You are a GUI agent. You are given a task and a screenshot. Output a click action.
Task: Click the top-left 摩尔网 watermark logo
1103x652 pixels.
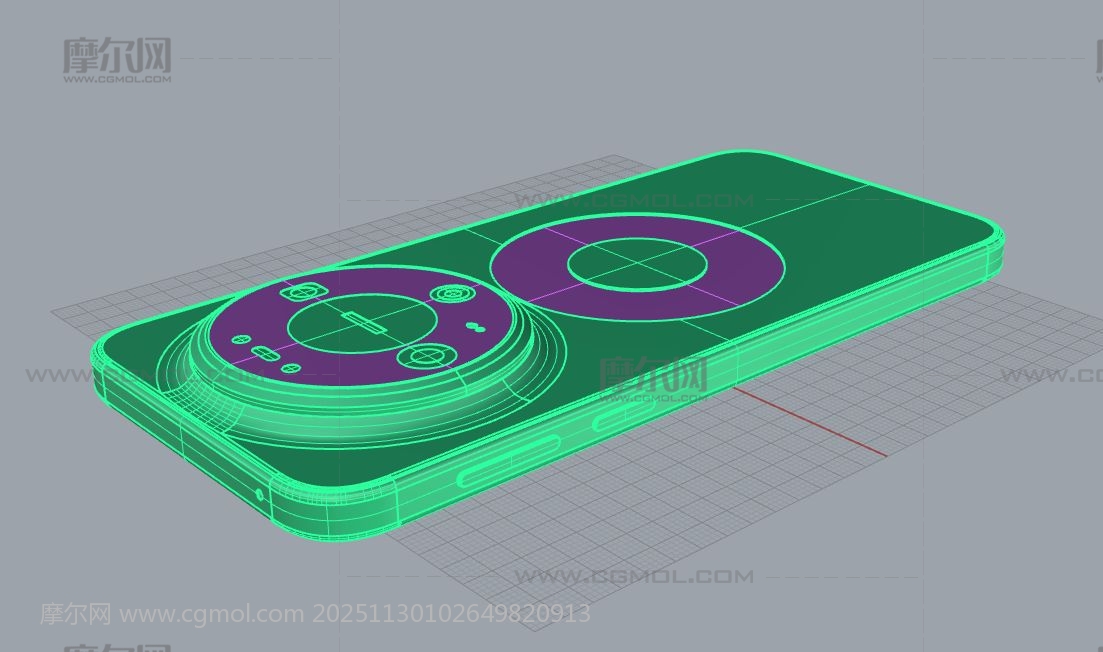click(117, 60)
